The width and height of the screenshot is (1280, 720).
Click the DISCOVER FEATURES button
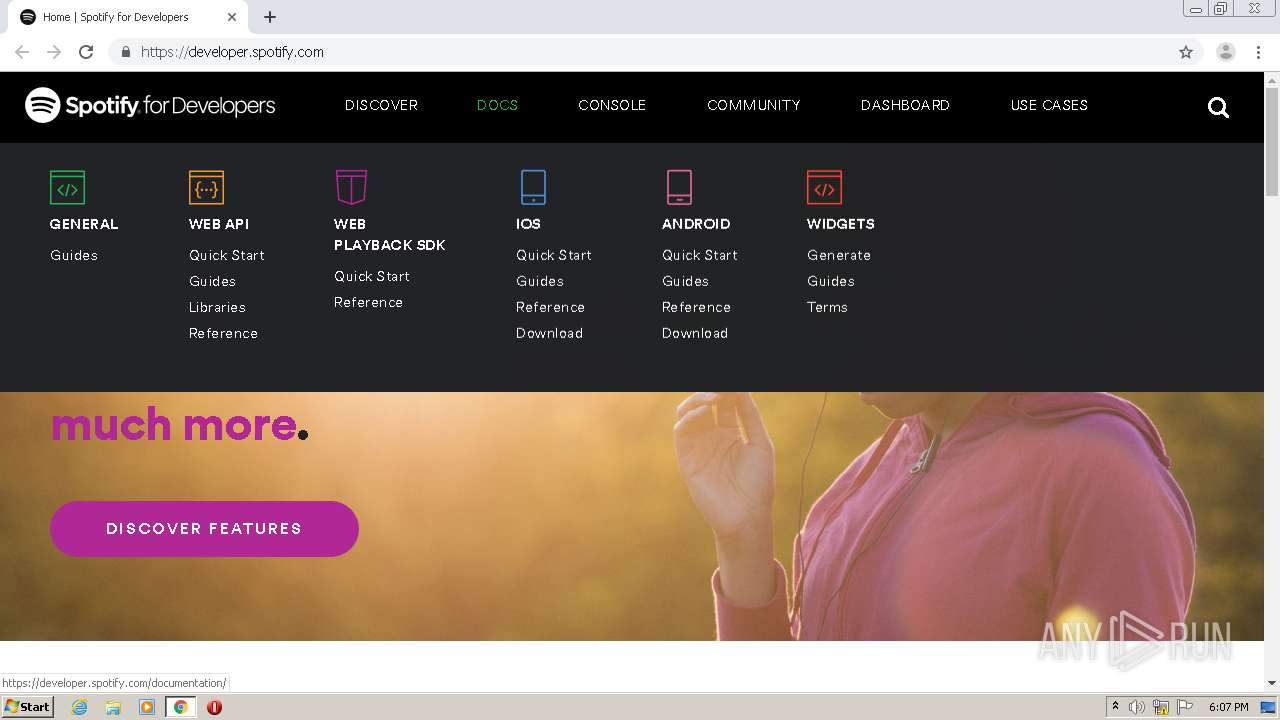[204, 529]
